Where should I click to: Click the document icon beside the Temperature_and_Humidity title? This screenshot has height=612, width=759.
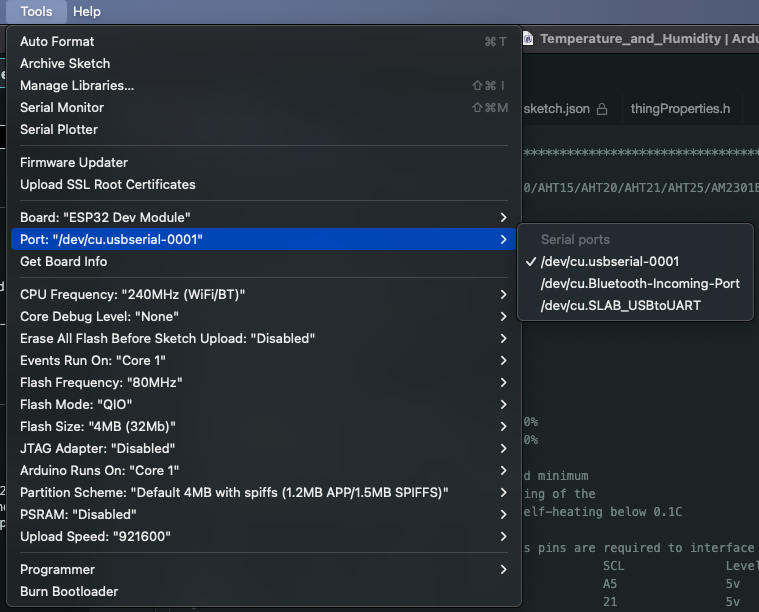click(528, 39)
